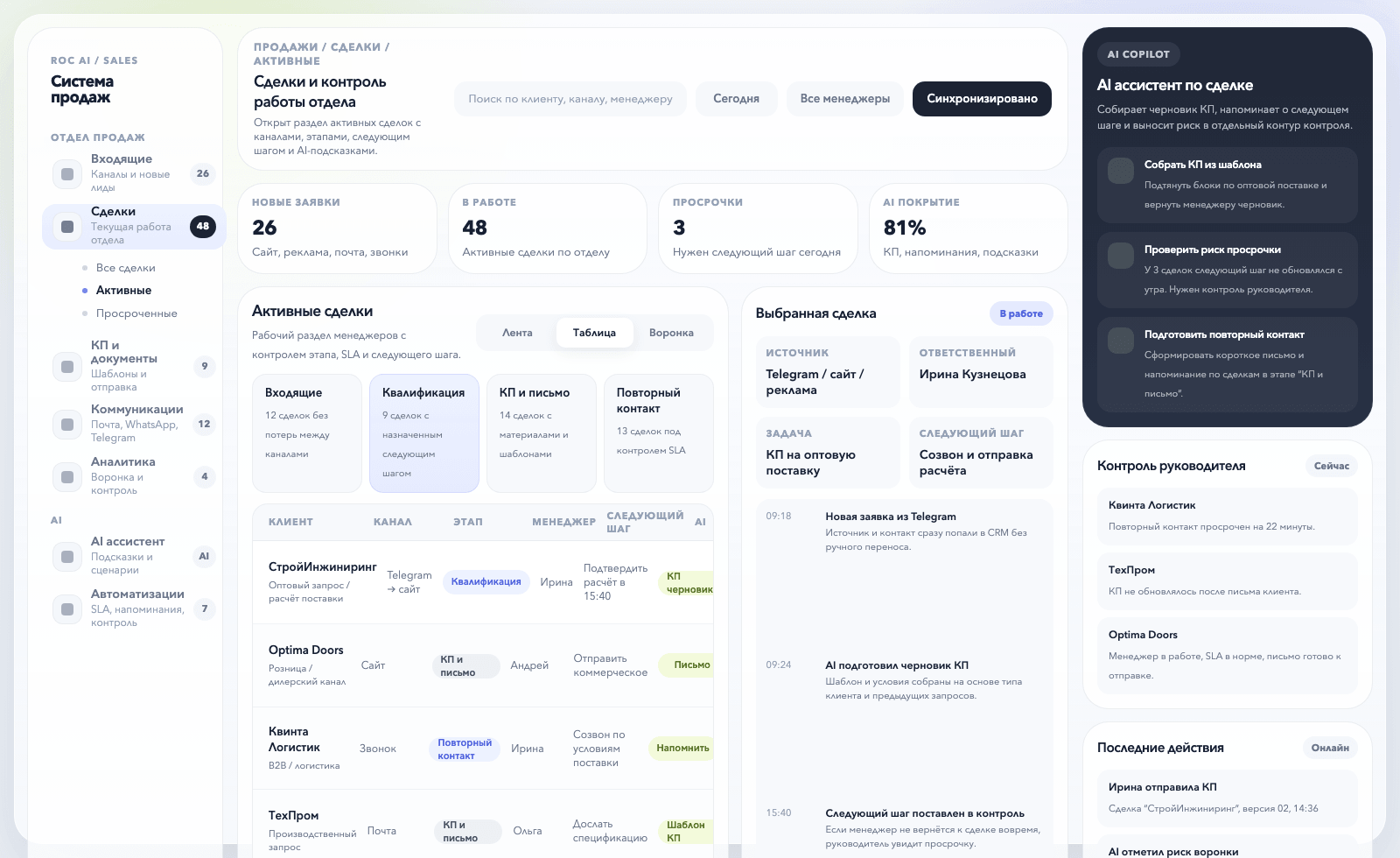This screenshot has width=1400, height=858.
Task: Select the Коммуникации sidebar icon
Action: point(67,424)
